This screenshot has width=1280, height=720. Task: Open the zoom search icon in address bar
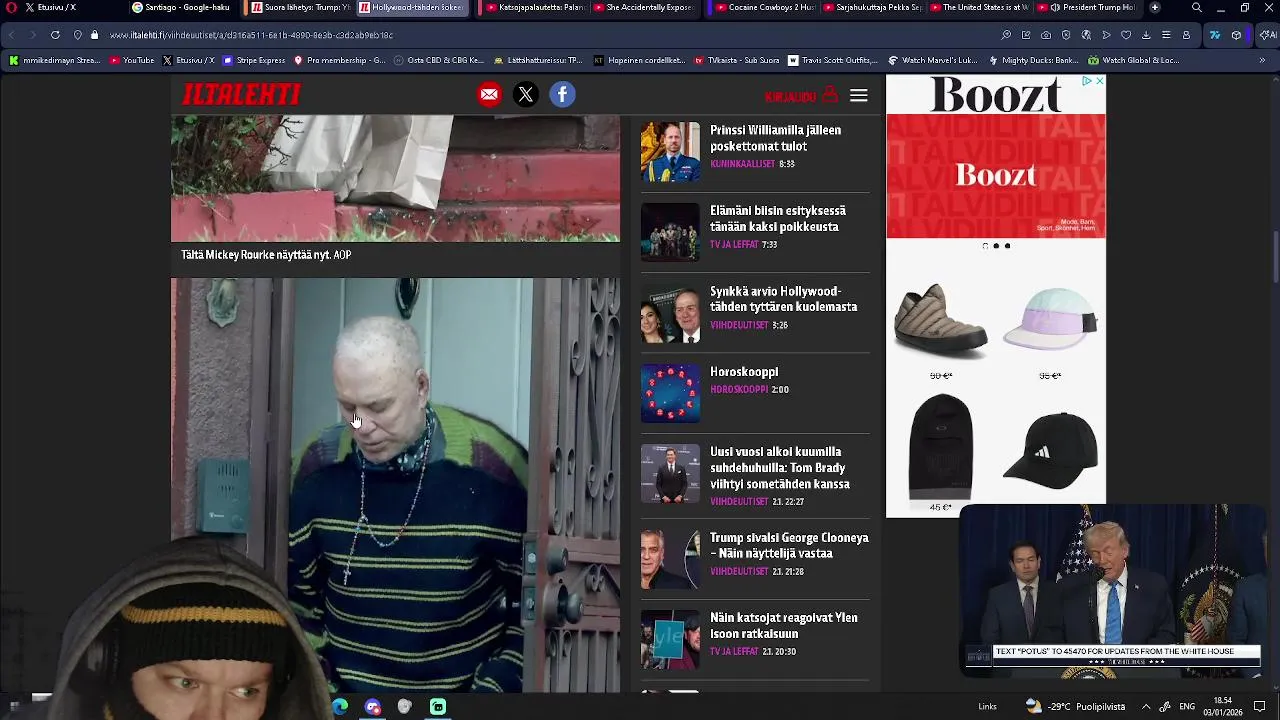[1006, 35]
